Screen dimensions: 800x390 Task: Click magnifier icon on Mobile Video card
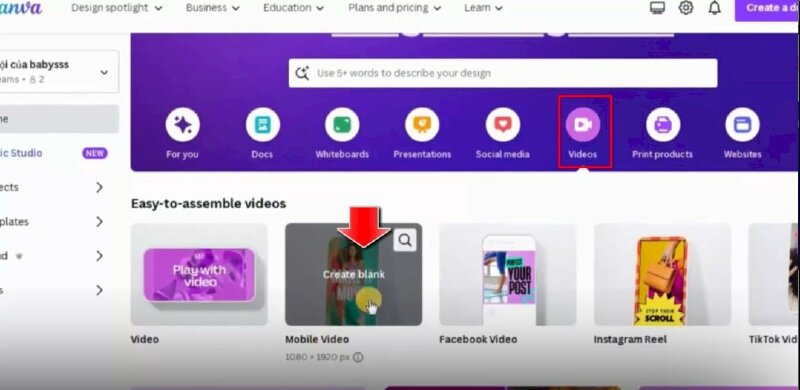click(x=405, y=240)
